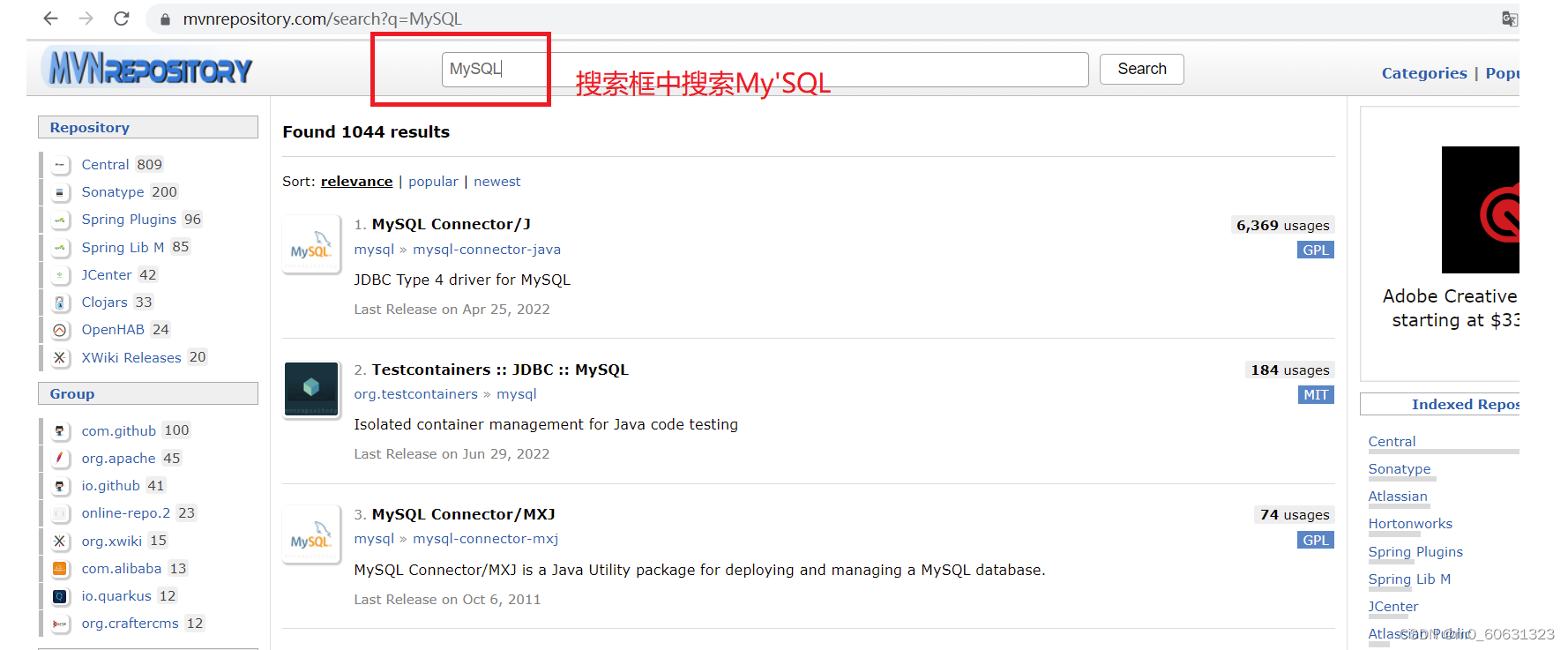Image resolution: width=1568 pixels, height=650 pixels.
Task: Open Atlassian in Indexed Repositories list
Action: click(x=1398, y=497)
